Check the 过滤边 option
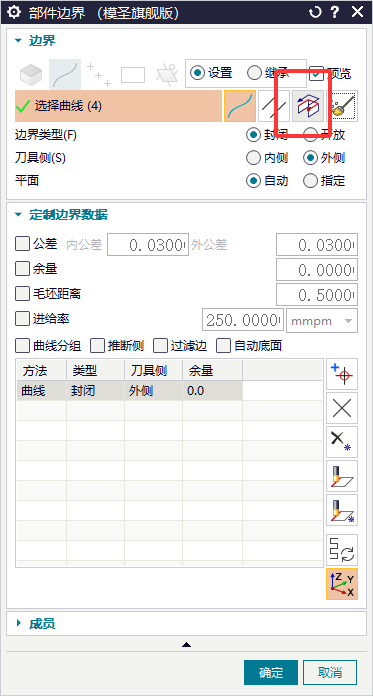 click(160, 345)
